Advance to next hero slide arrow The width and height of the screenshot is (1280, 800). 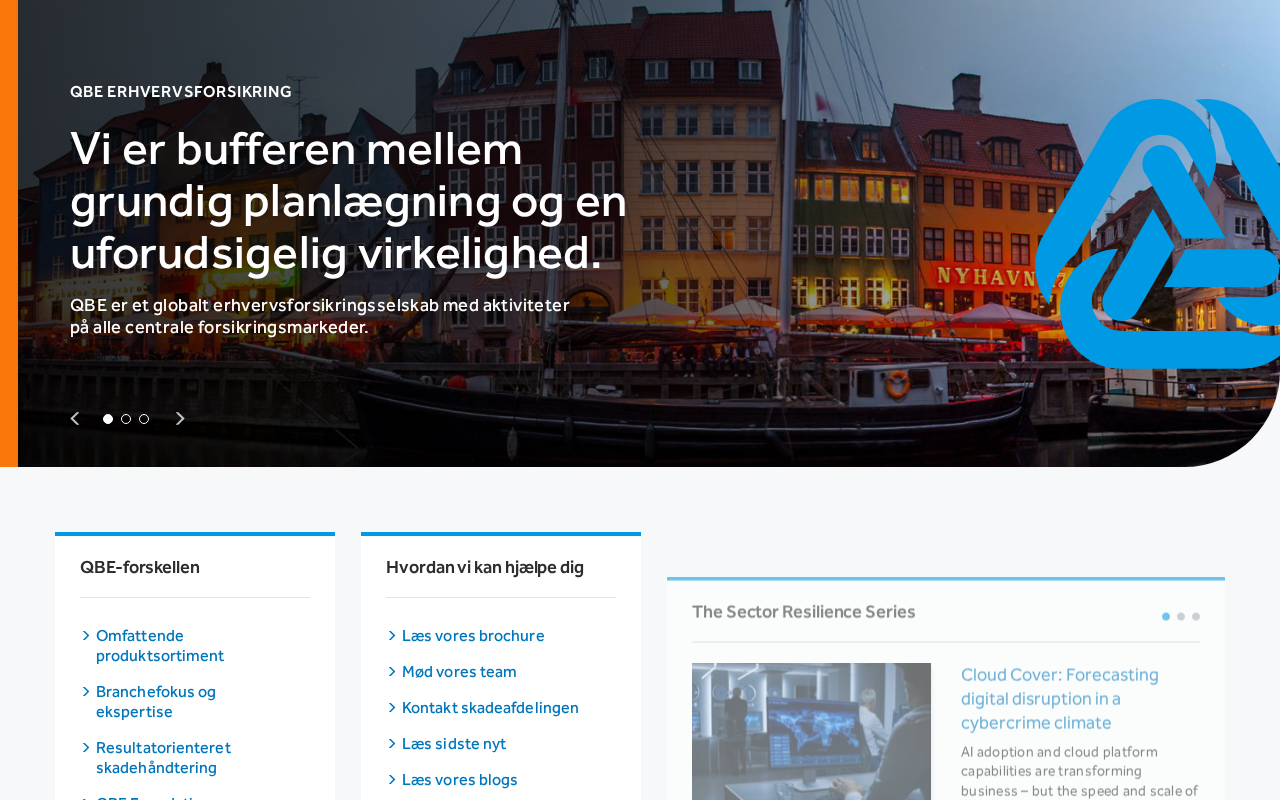tap(180, 419)
